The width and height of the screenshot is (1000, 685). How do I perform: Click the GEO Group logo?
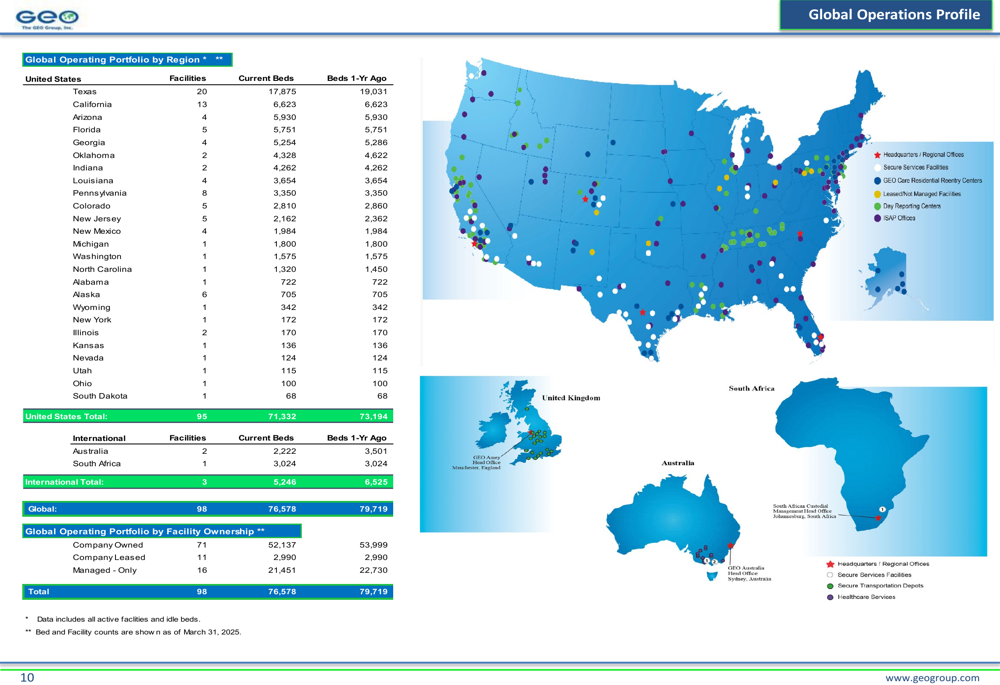tap(47, 19)
